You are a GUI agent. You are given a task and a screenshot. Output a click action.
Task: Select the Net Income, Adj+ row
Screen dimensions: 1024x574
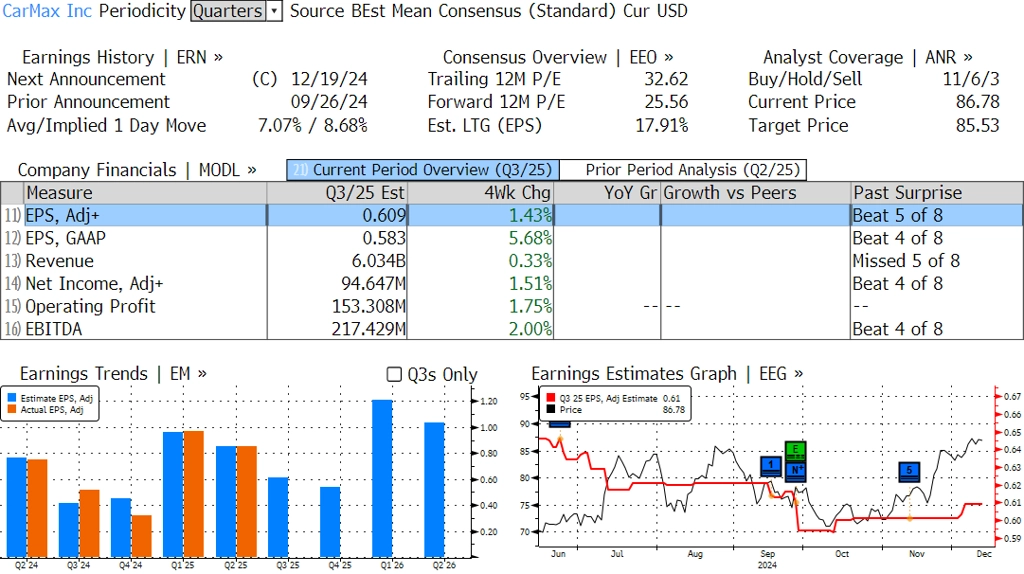pos(512,284)
